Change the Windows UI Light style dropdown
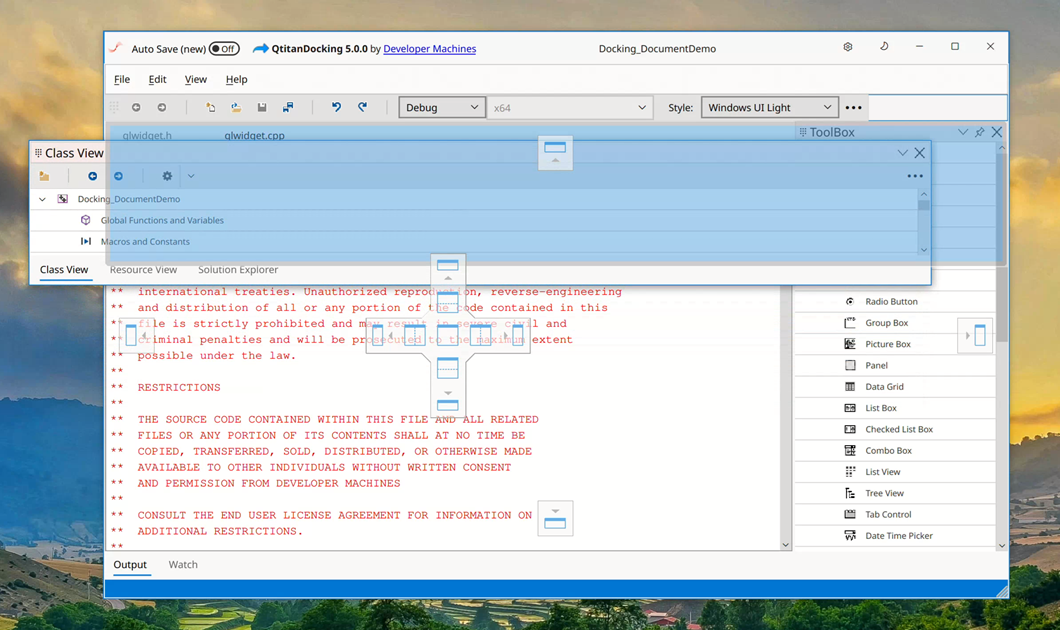Image resolution: width=1060 pixels, height=630 pixels. click(770, 107)
